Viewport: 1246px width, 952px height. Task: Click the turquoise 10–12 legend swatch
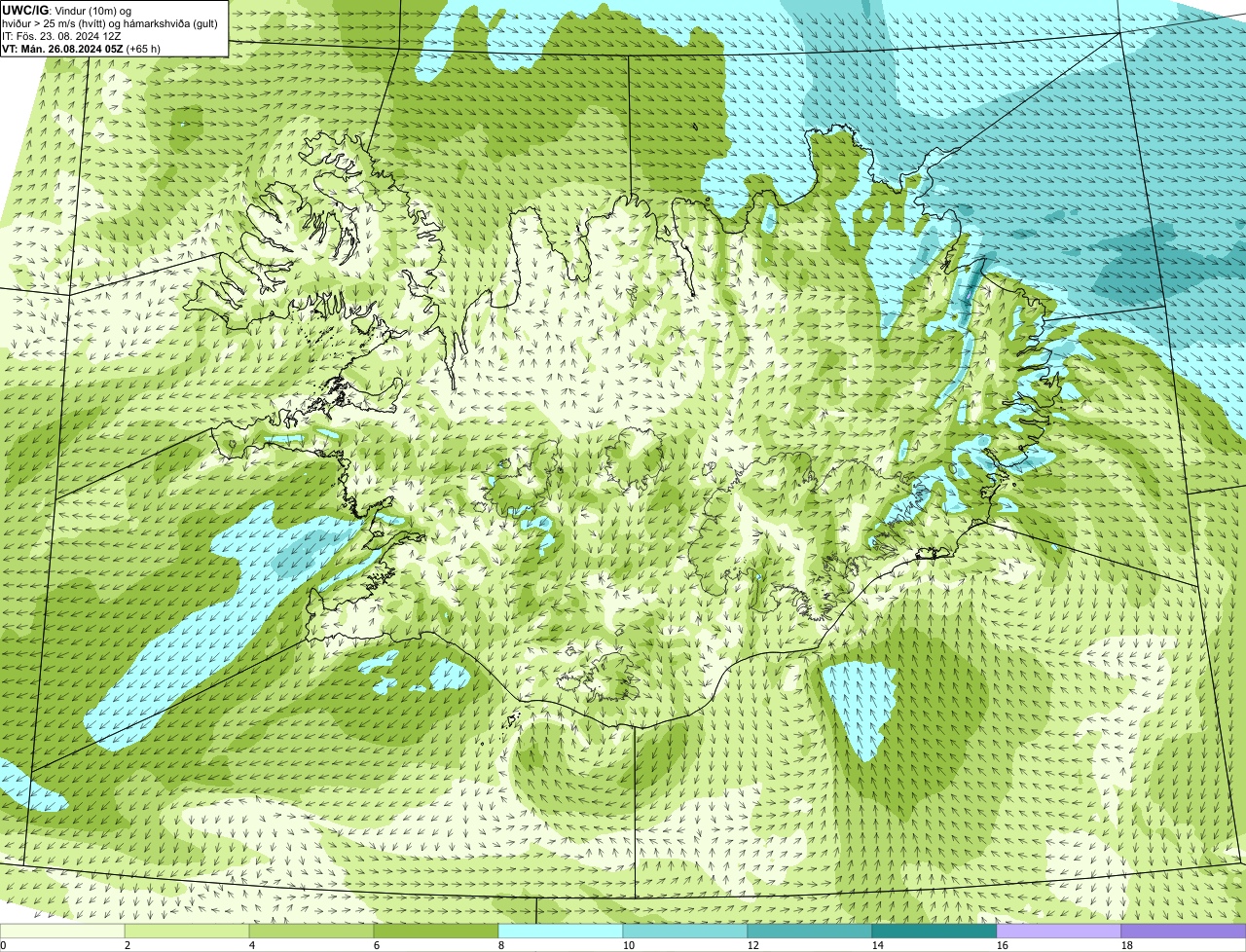[685, 931]
